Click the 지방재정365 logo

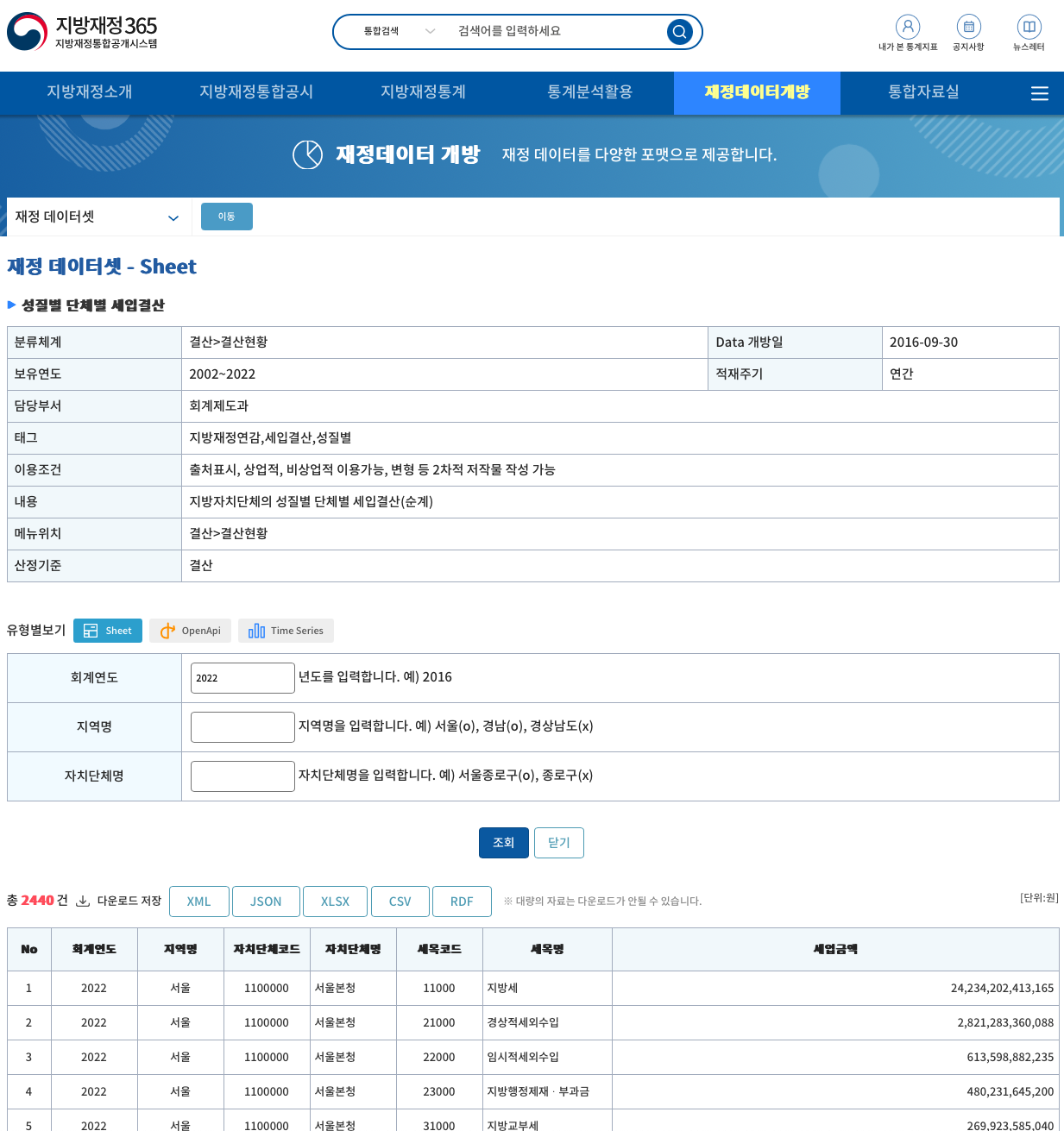(x=83, y=32)
